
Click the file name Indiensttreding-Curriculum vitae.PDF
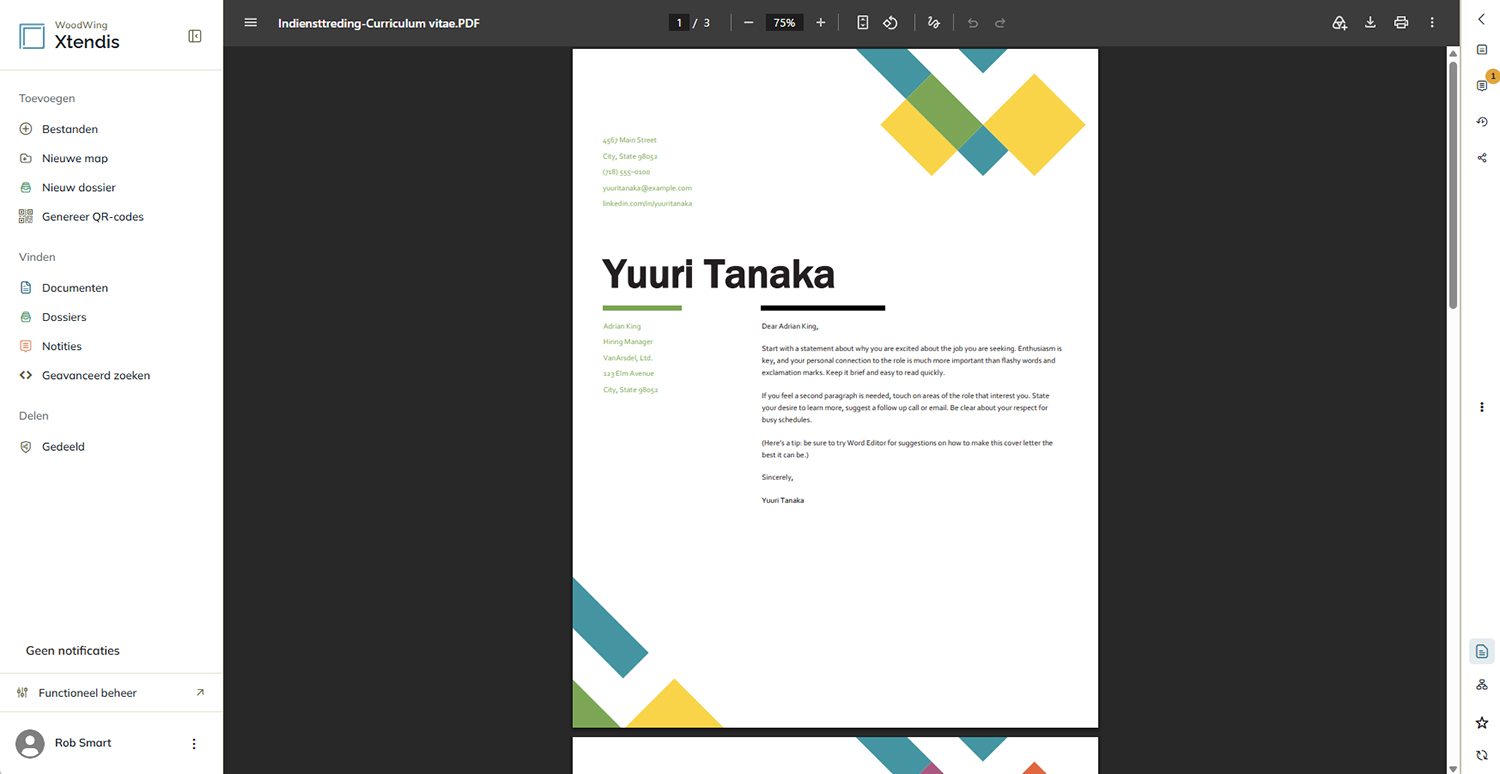tap(379, 22)
